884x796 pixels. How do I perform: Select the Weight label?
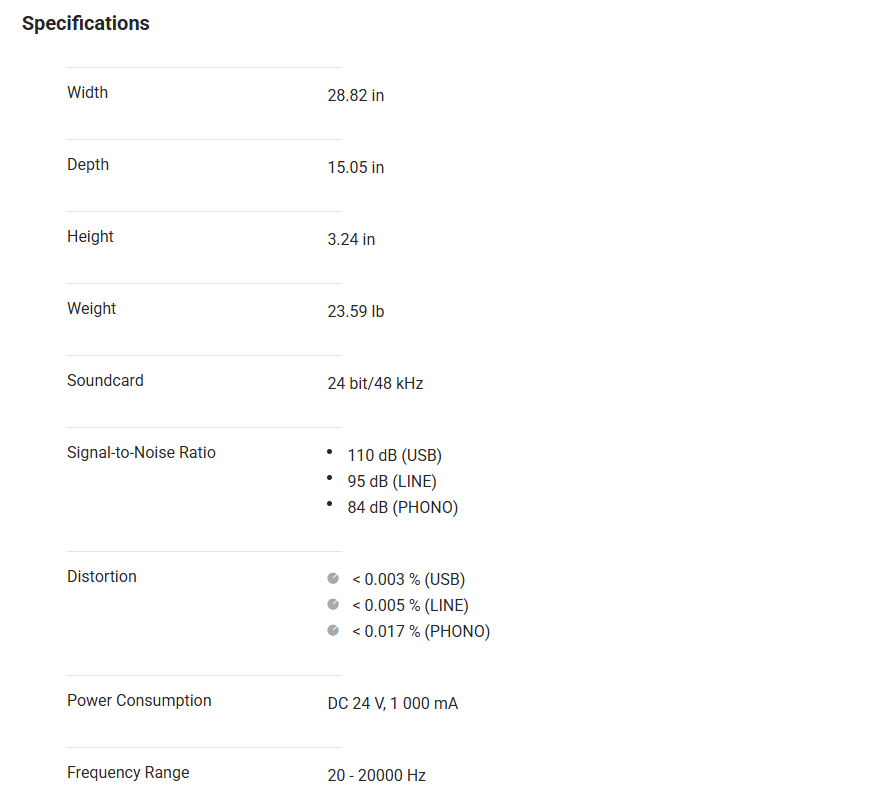[x=91, y=309]
